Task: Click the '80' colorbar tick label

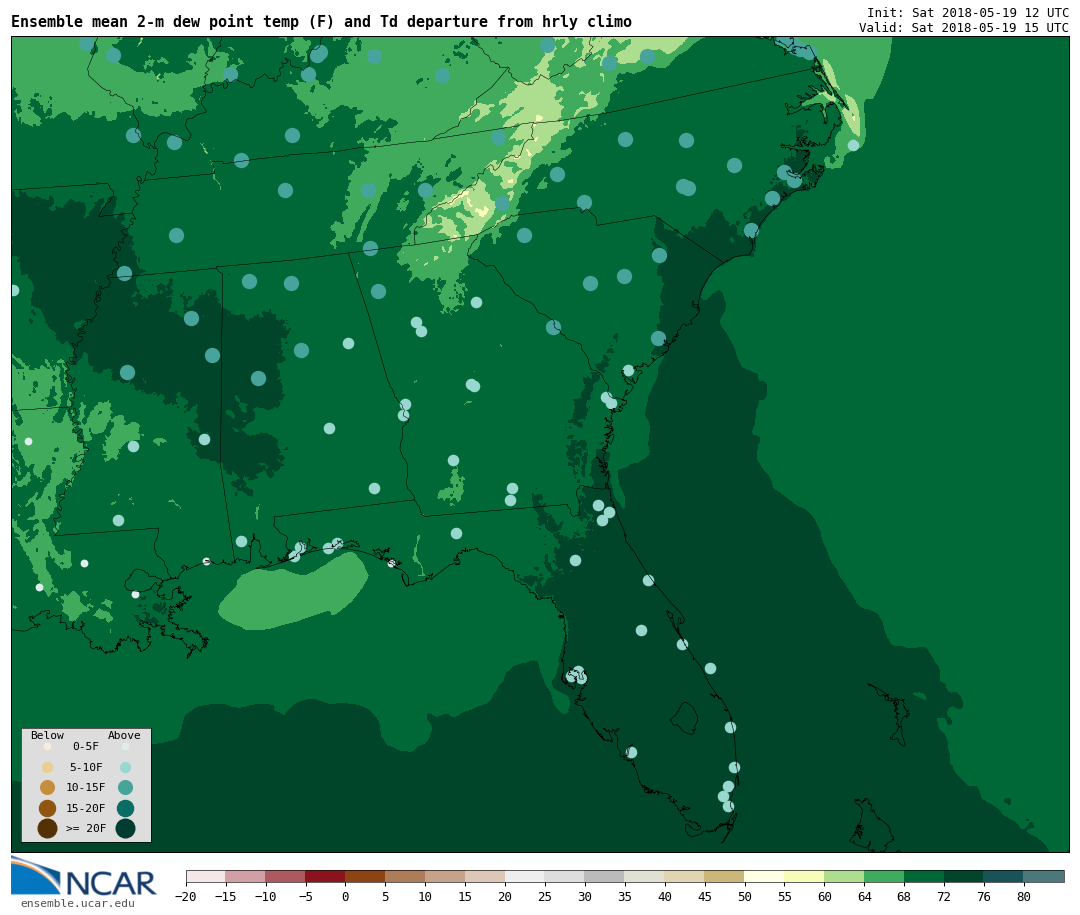Action: click(x=1024, y=896)
